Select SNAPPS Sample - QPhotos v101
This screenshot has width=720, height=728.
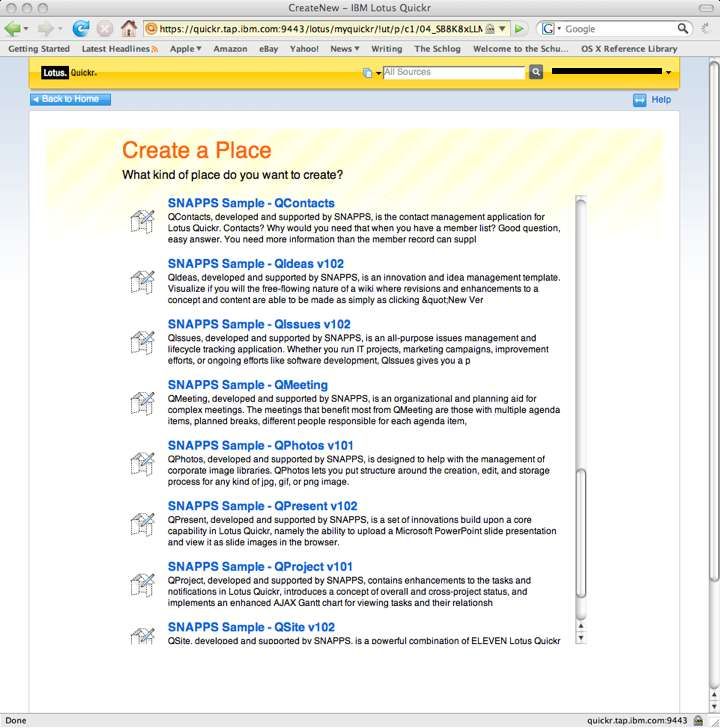click(x=260, y=445)
